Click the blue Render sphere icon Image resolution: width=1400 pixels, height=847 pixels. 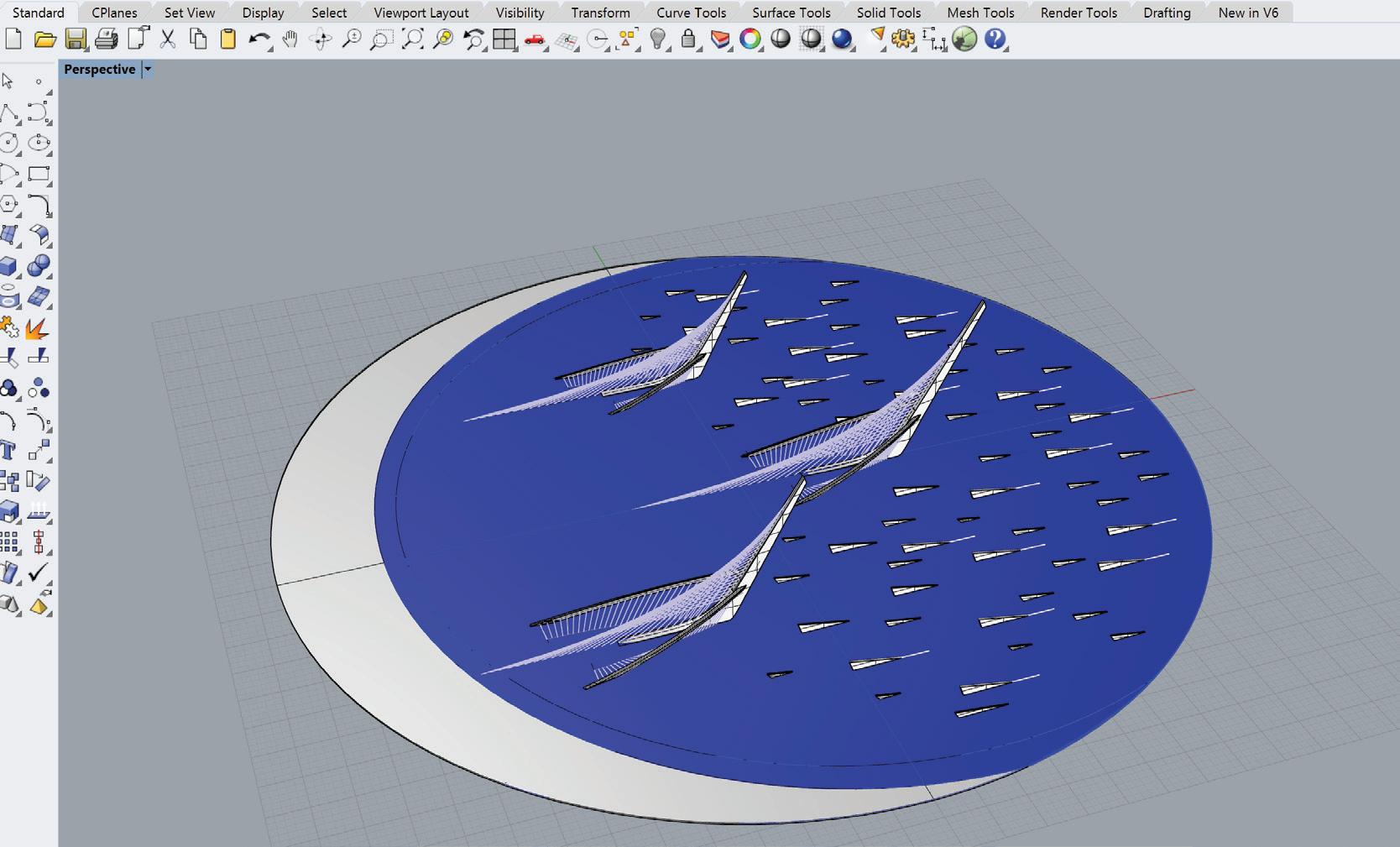point(842,39)
